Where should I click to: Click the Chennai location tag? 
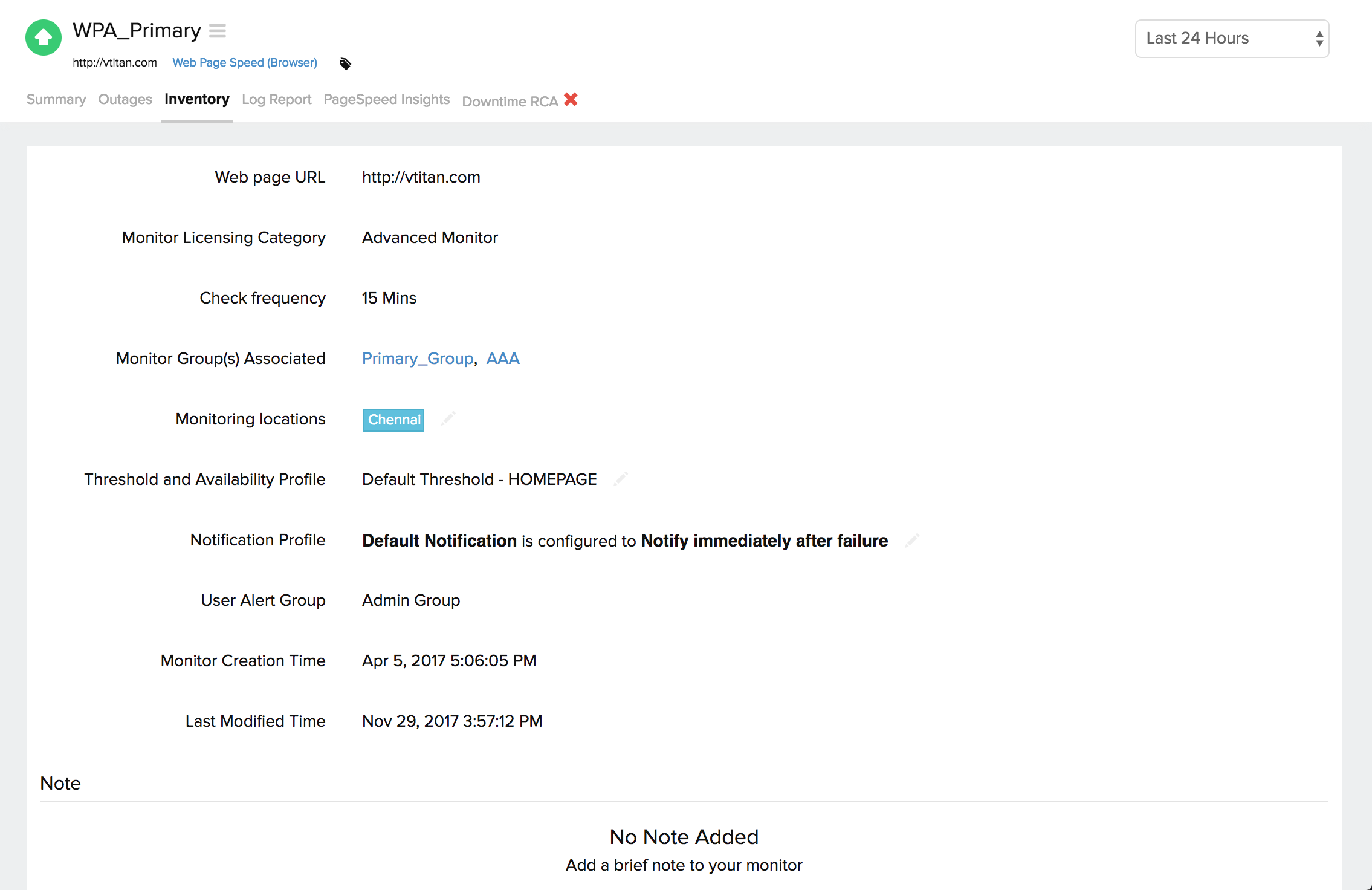point(393,420)
